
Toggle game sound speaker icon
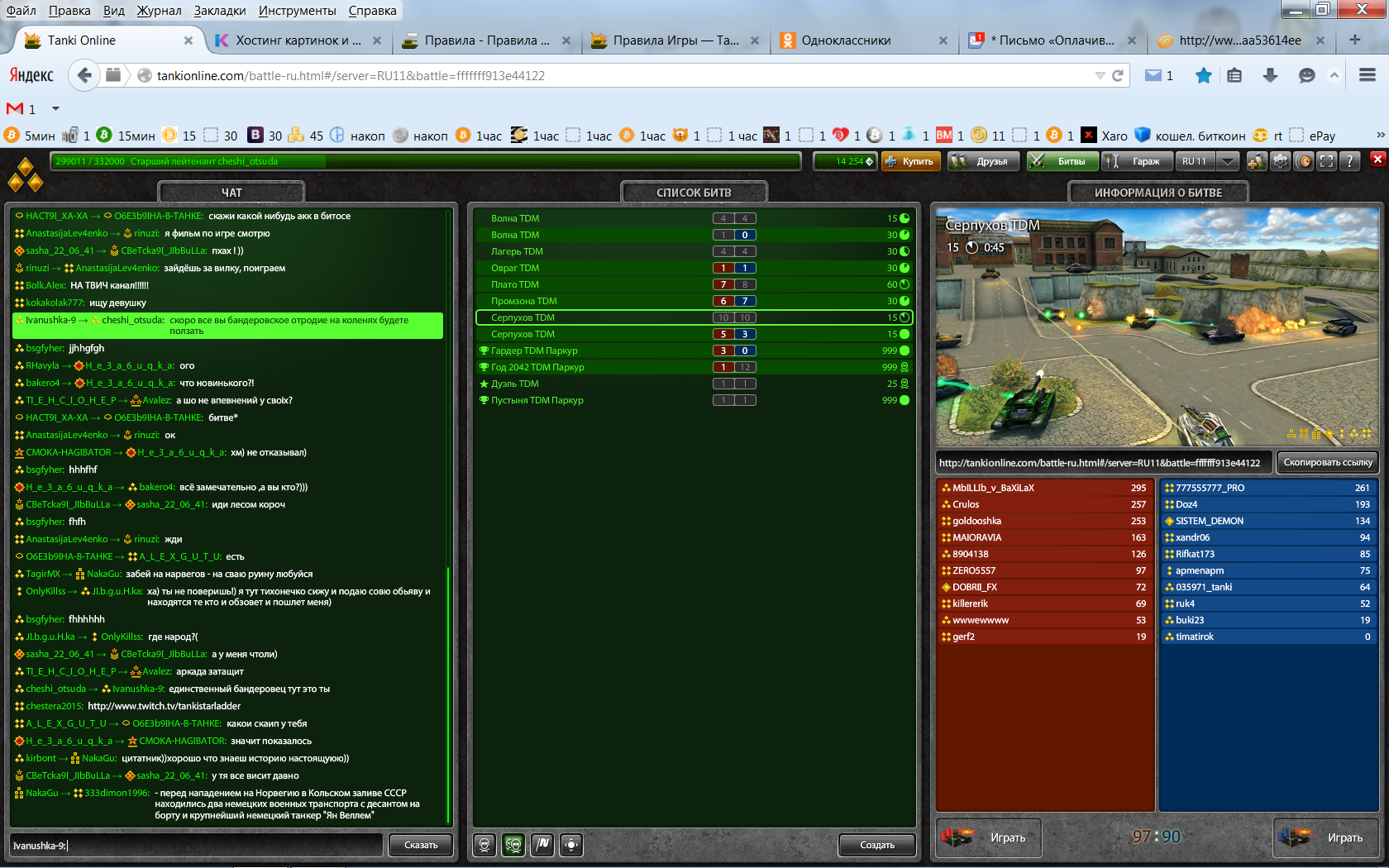(1304, 161)
